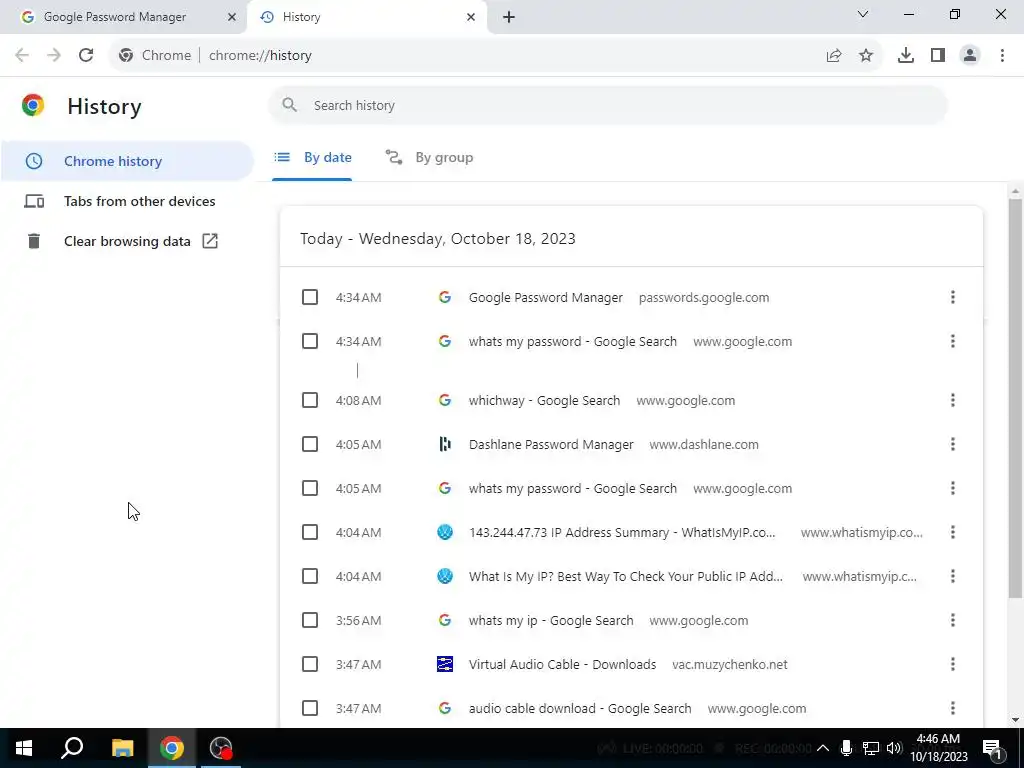The height and width of the screenshot is (768, 1024).
Task: Open more actions for 4:34 AM whats my password entry
Action: (x=953, y=341)
